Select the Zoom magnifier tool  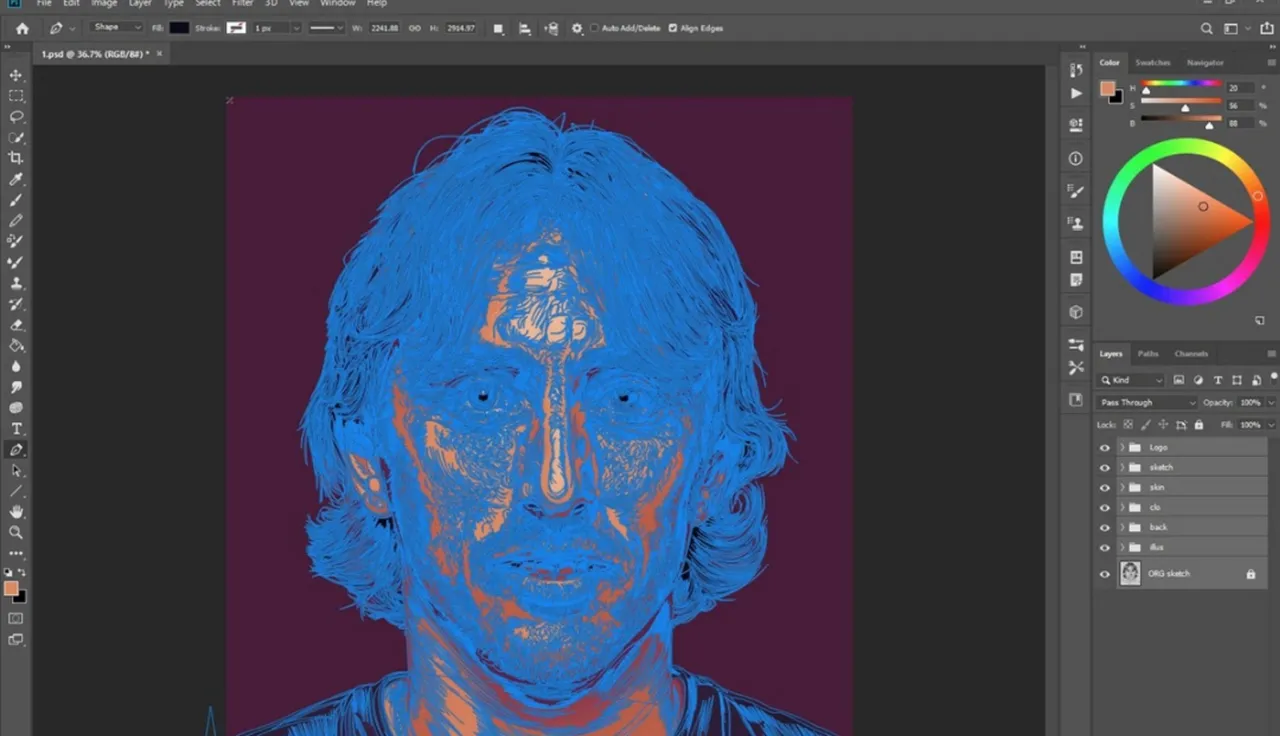16,532
